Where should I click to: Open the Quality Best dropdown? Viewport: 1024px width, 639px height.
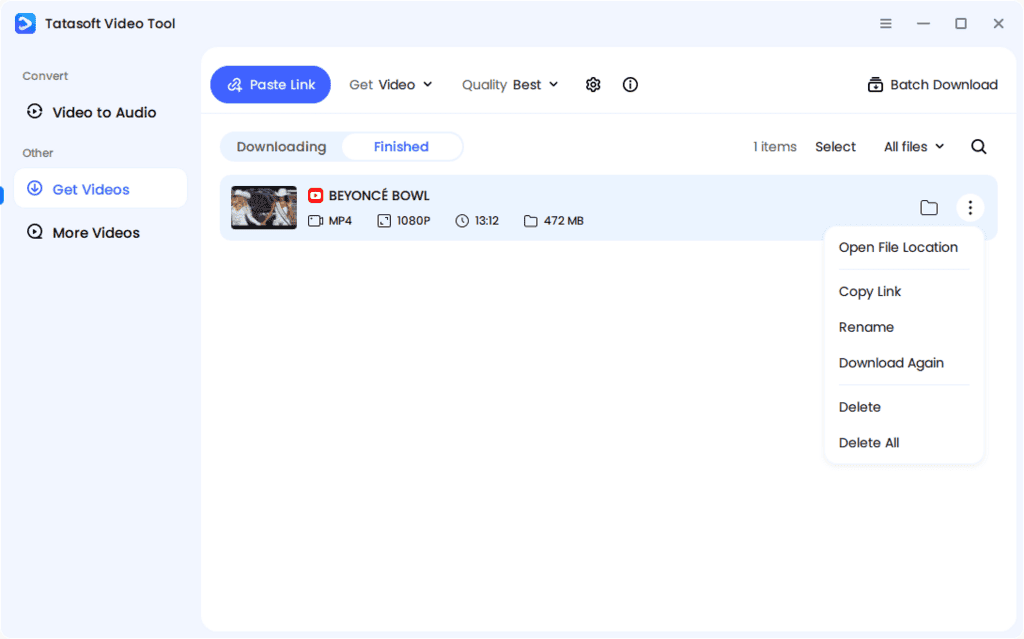510,85
